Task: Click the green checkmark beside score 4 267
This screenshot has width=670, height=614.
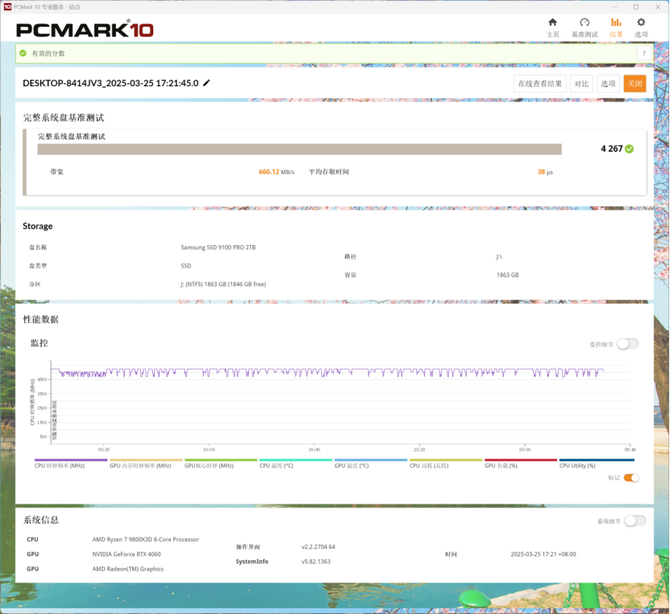Action: 629,149
